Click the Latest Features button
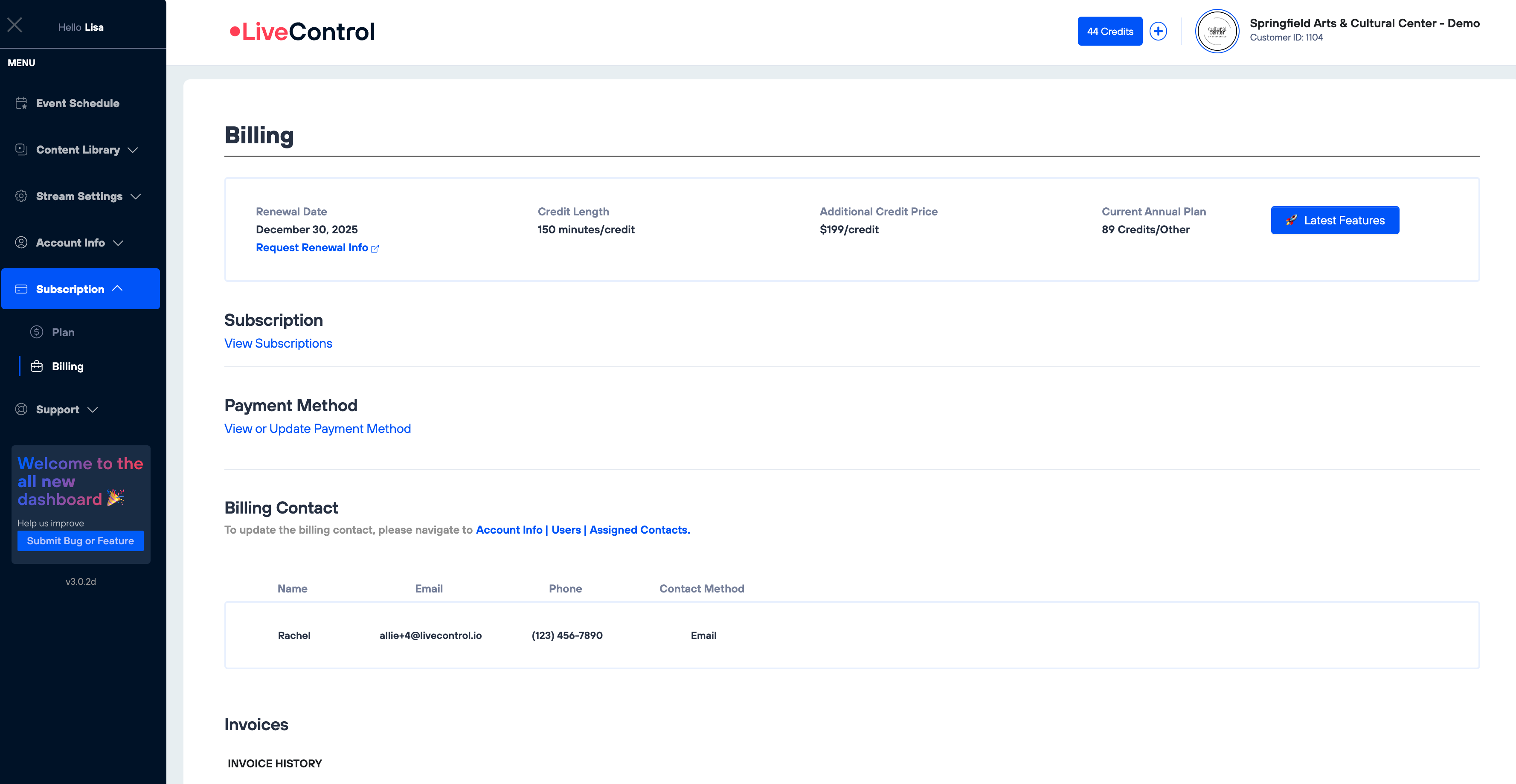Image resolution: width=1516 pixels, height=784 pixels. (1334, 220)
